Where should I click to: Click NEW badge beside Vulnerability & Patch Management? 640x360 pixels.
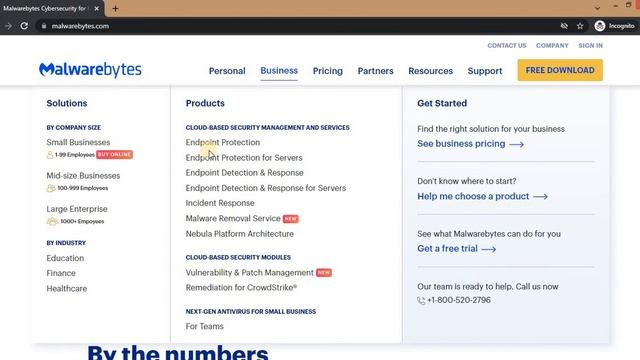point(324,273)
